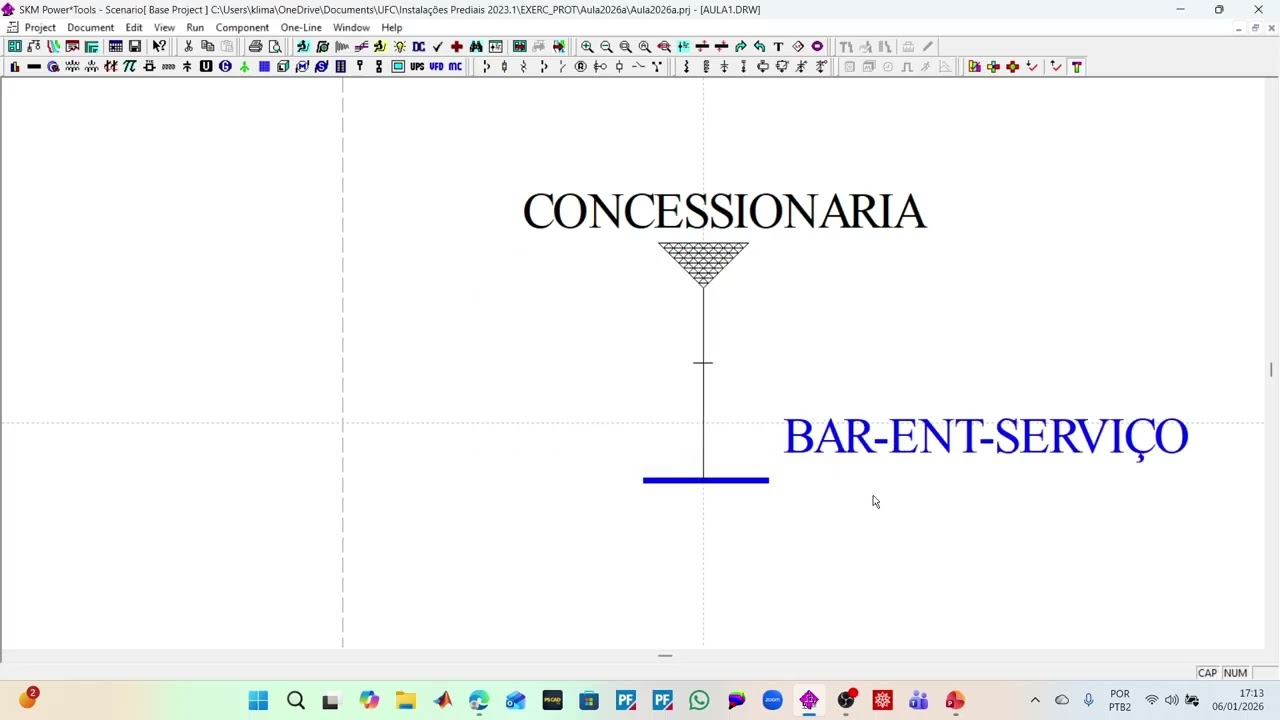The width and height of the screenshot is (1280, 720).
Task: Click the Print icon
Action: [x=255, y=46]
